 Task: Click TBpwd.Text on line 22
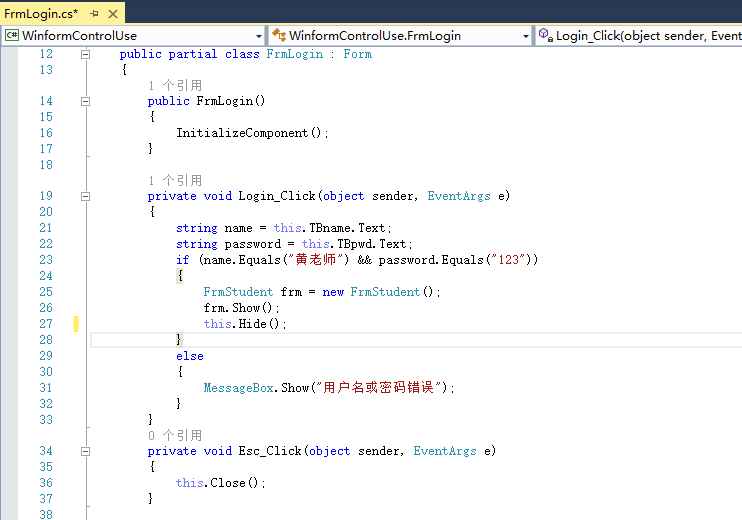point(371,244)
